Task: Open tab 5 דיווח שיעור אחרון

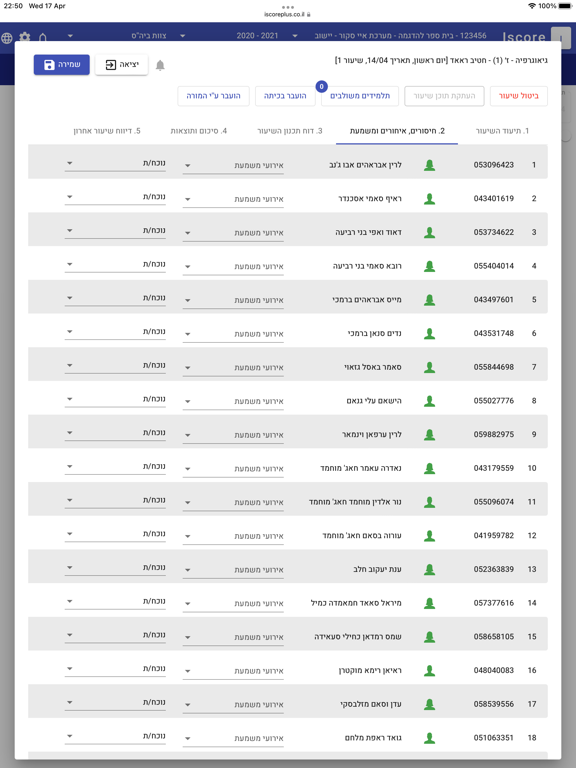Action: 107,131
